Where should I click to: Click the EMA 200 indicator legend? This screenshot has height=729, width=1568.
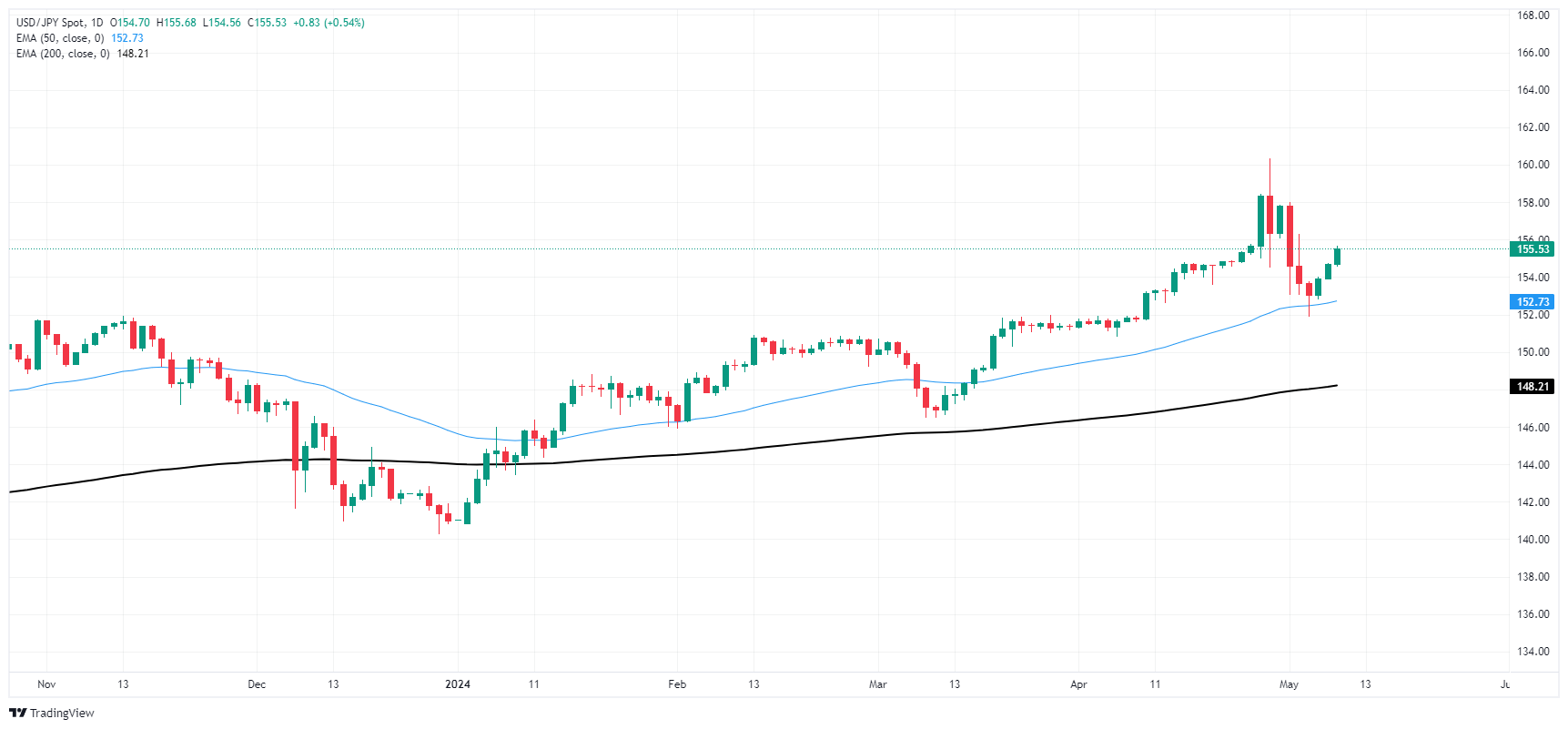click(83, 54)
